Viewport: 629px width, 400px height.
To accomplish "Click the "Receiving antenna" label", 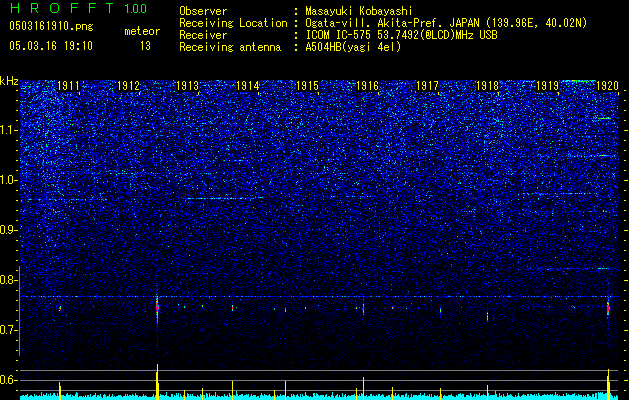I will (230, 47).
